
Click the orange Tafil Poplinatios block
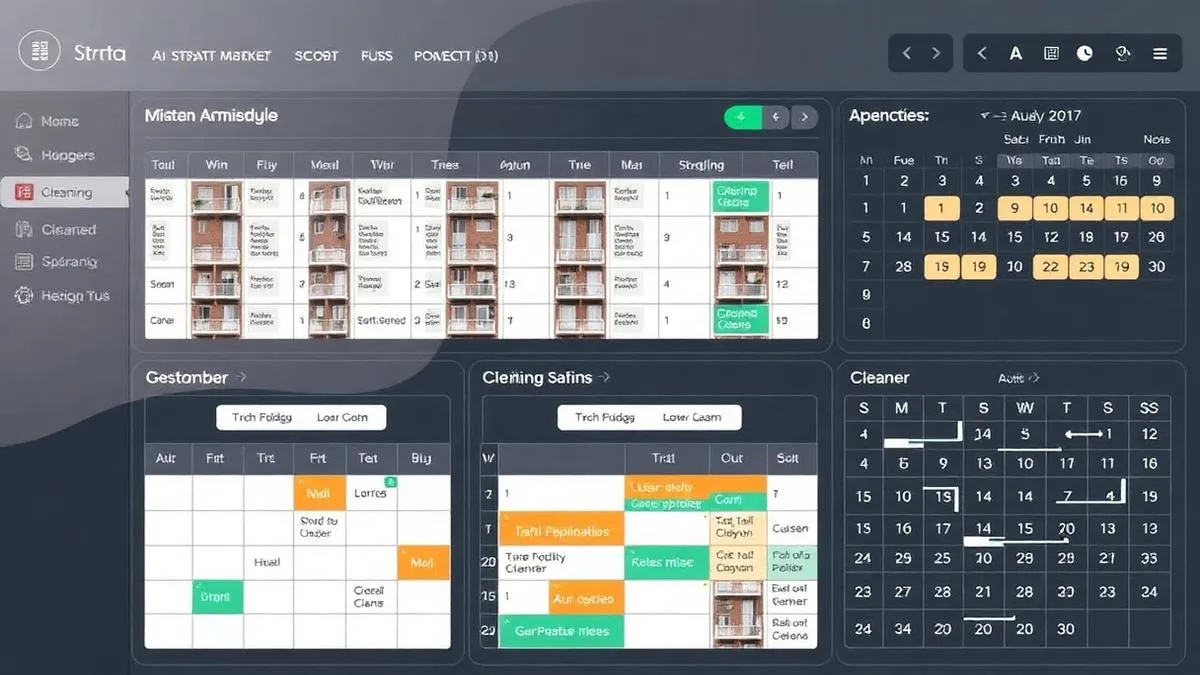point(561,530)
